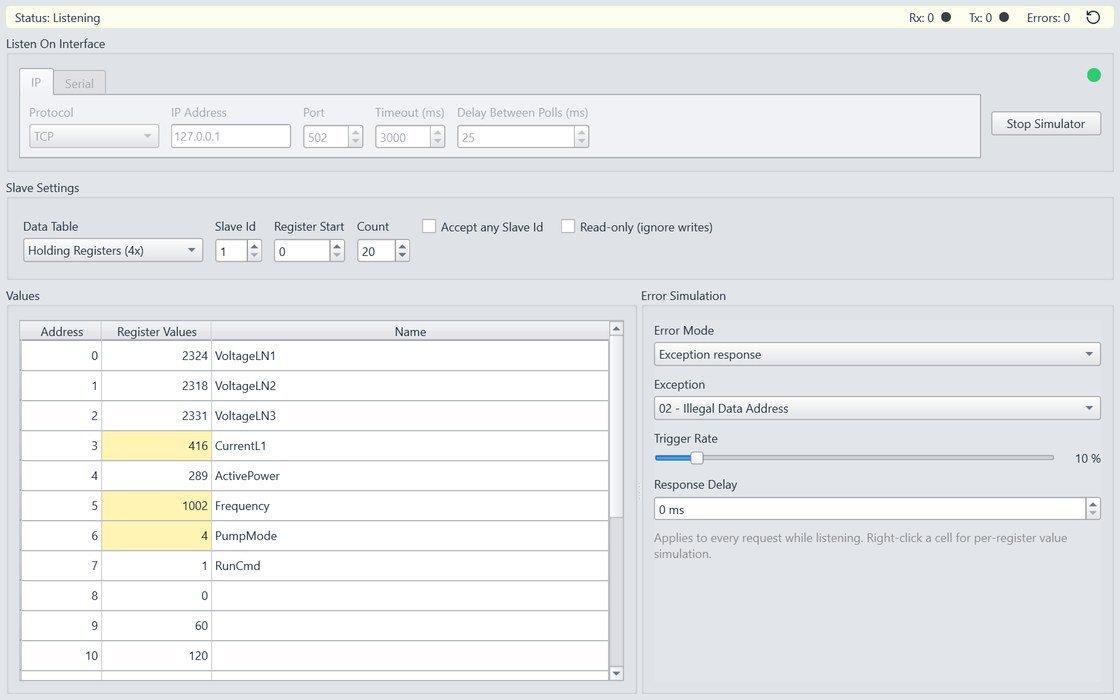Open the Exception dropdown list

877,409
